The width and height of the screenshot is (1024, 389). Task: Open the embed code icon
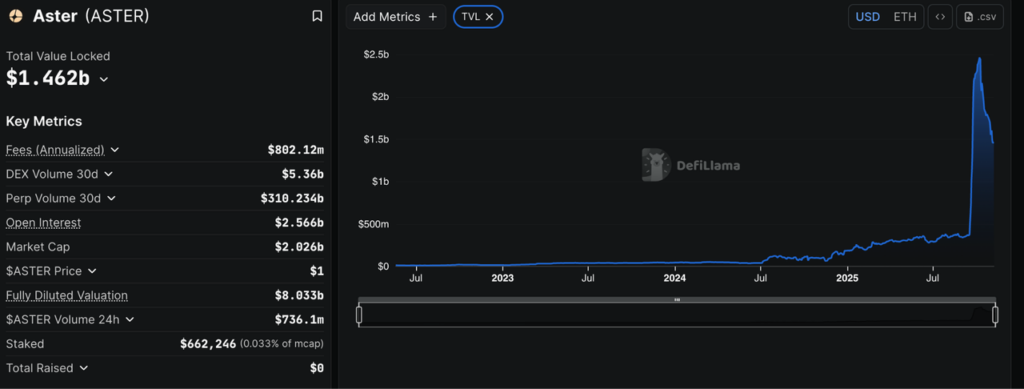[940, 17]
